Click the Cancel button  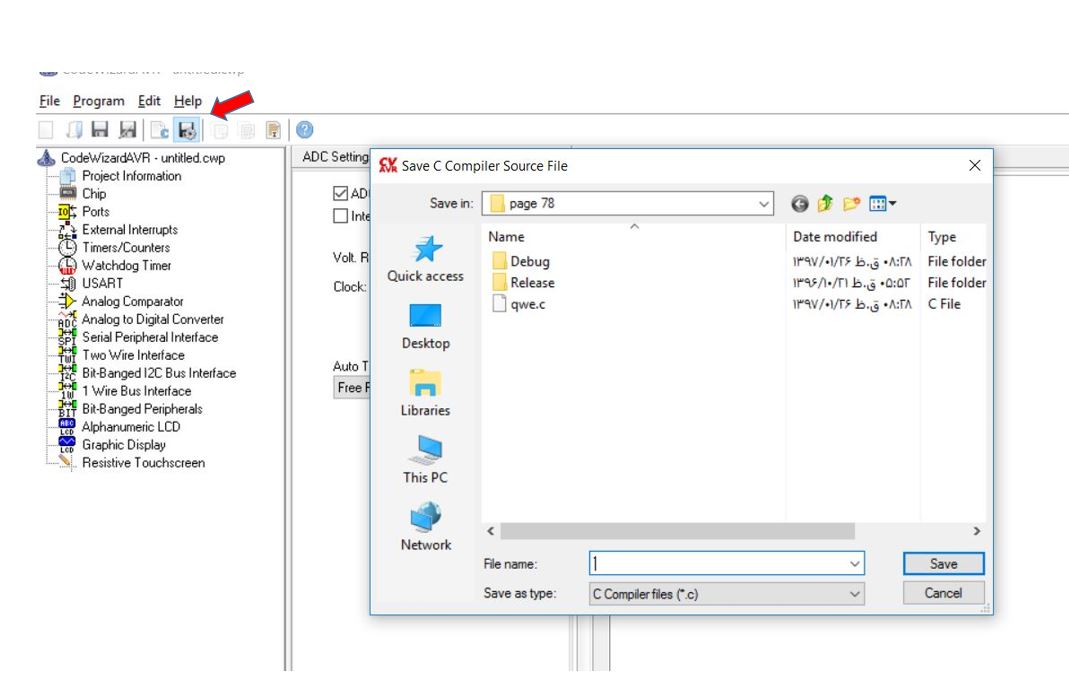pyautogui.click(x=944, y=593)
